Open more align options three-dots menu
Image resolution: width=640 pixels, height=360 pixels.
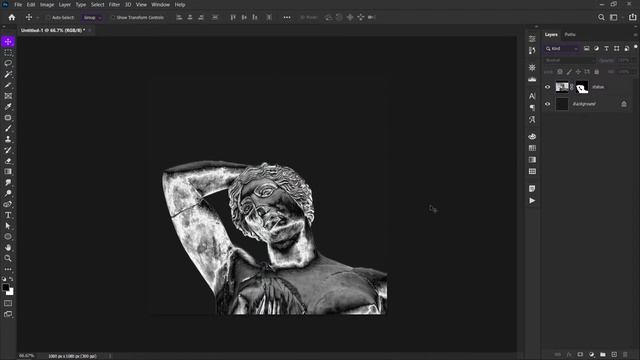click(287, 17)
